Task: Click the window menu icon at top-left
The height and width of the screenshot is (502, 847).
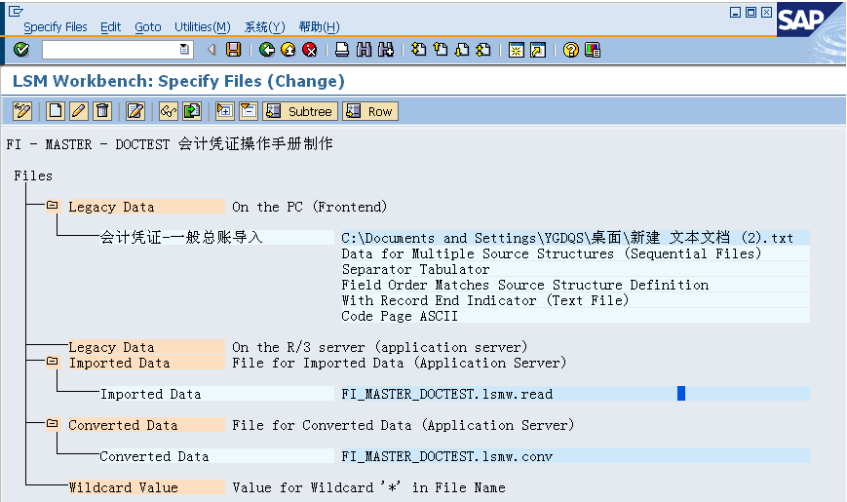Action: [16, 11]
